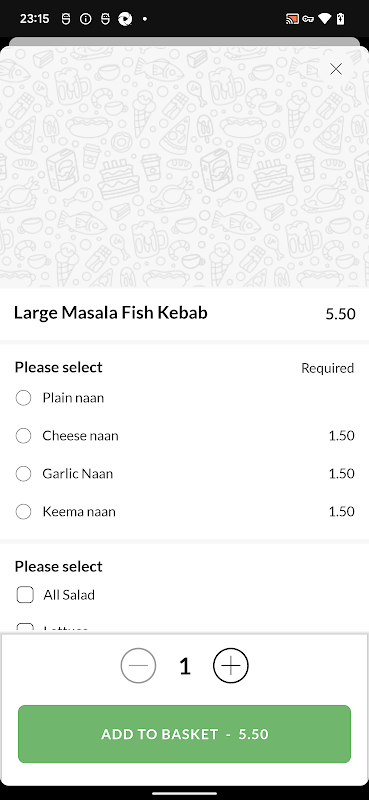Screen dimensions: 369x800
Task: Check the partially visible Lettuce box
Action: 25,628
